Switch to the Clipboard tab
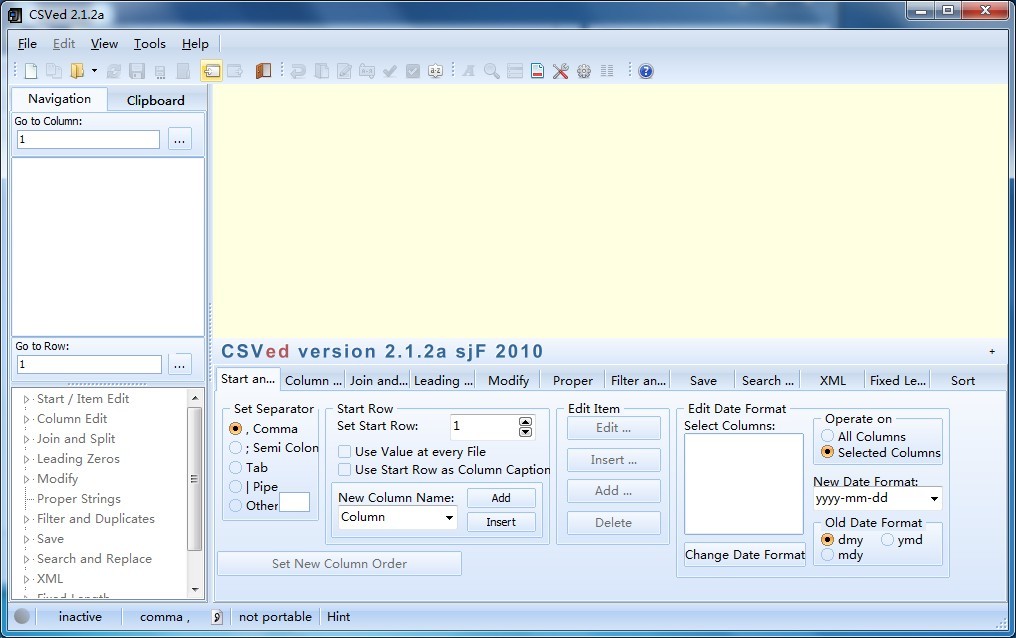1016x638 pixels. (x=155, y=100)
